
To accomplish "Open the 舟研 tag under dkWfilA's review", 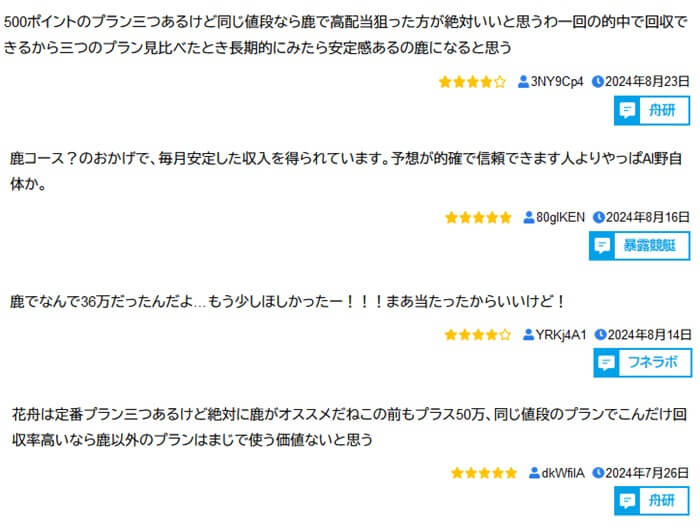I will pos(662,500).
